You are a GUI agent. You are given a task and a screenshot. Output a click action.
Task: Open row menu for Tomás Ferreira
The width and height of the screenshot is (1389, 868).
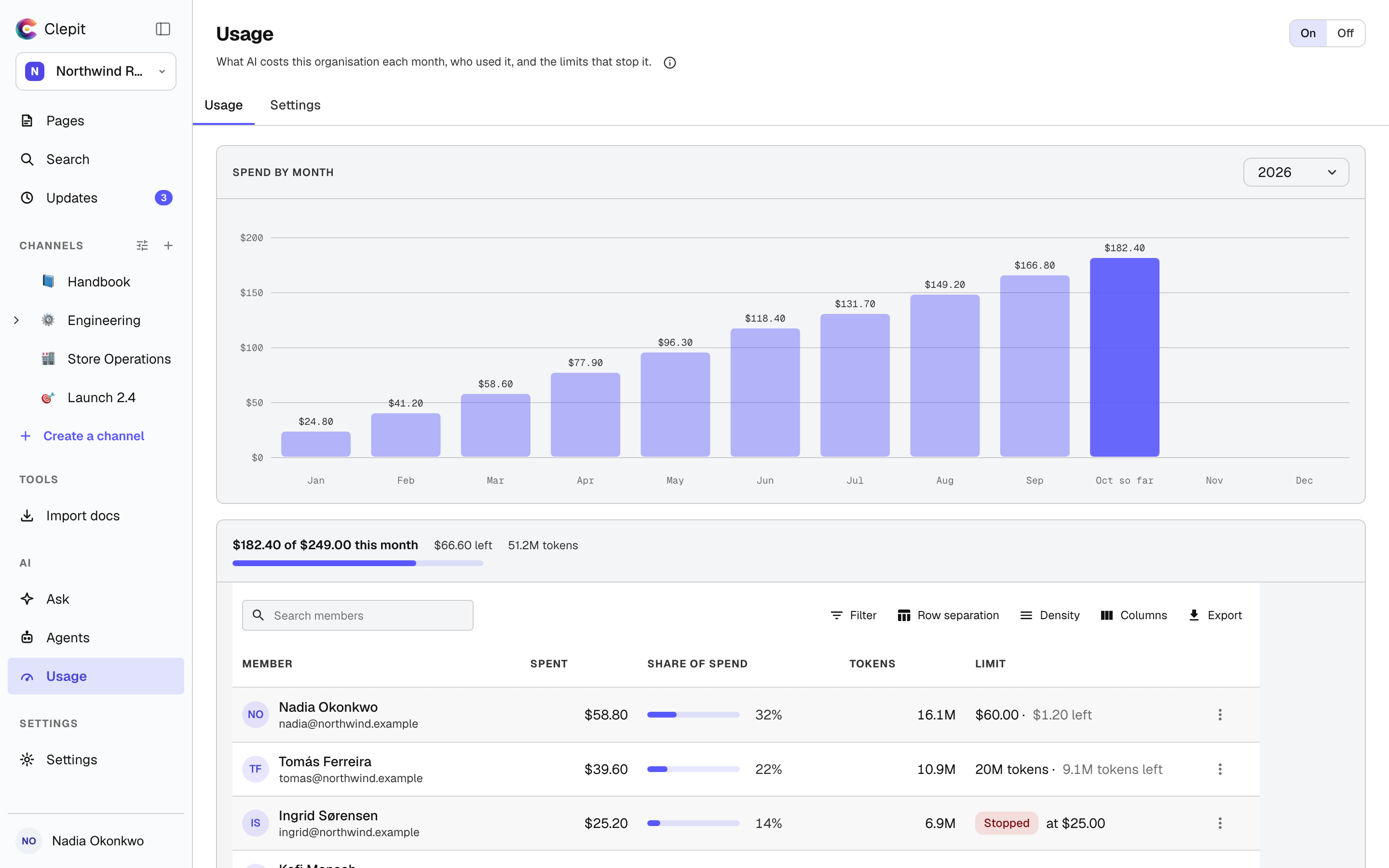point(1220,769)
